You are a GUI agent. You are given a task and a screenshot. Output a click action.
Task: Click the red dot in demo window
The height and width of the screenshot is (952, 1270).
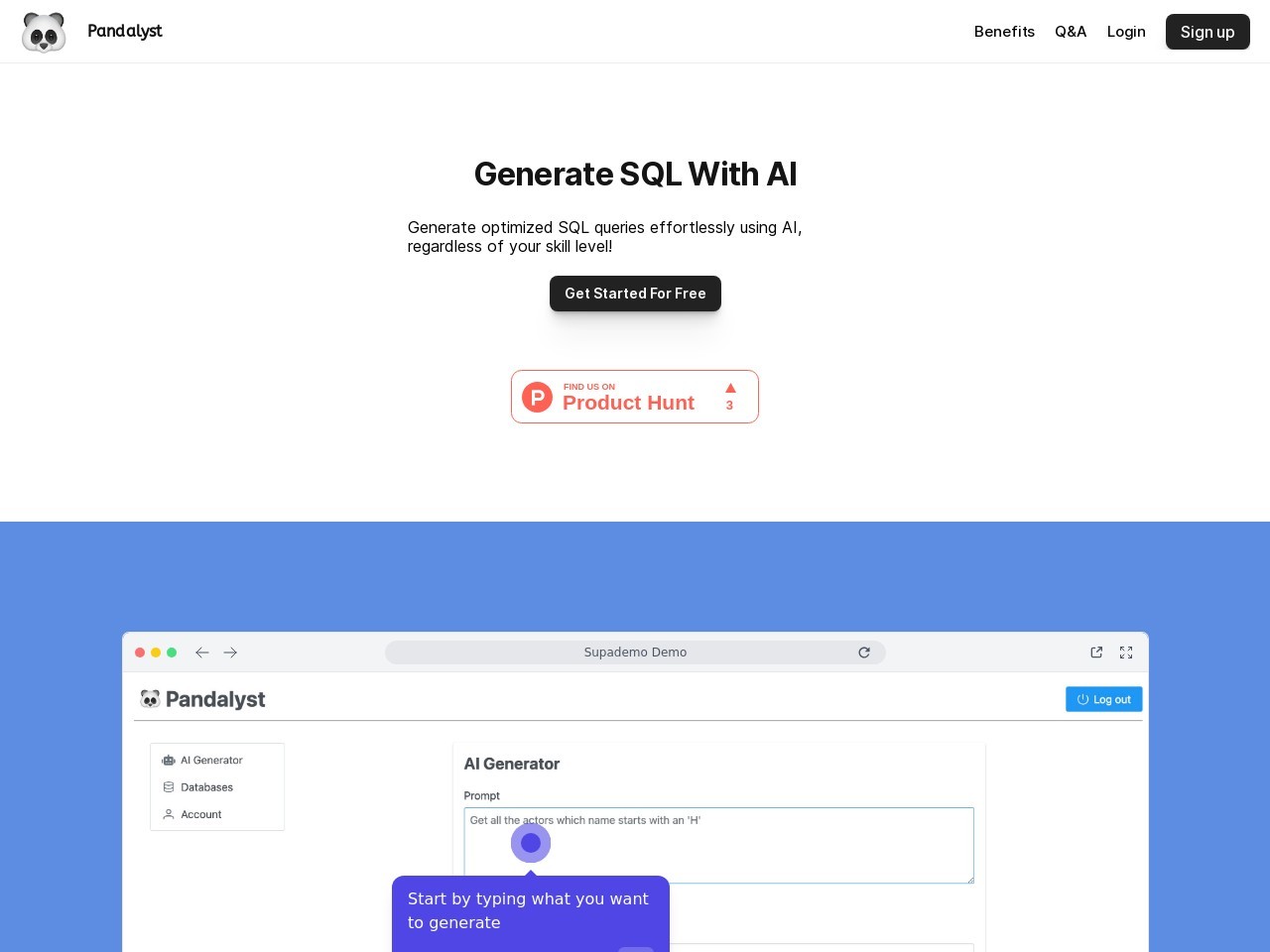[x=140, y=653]
